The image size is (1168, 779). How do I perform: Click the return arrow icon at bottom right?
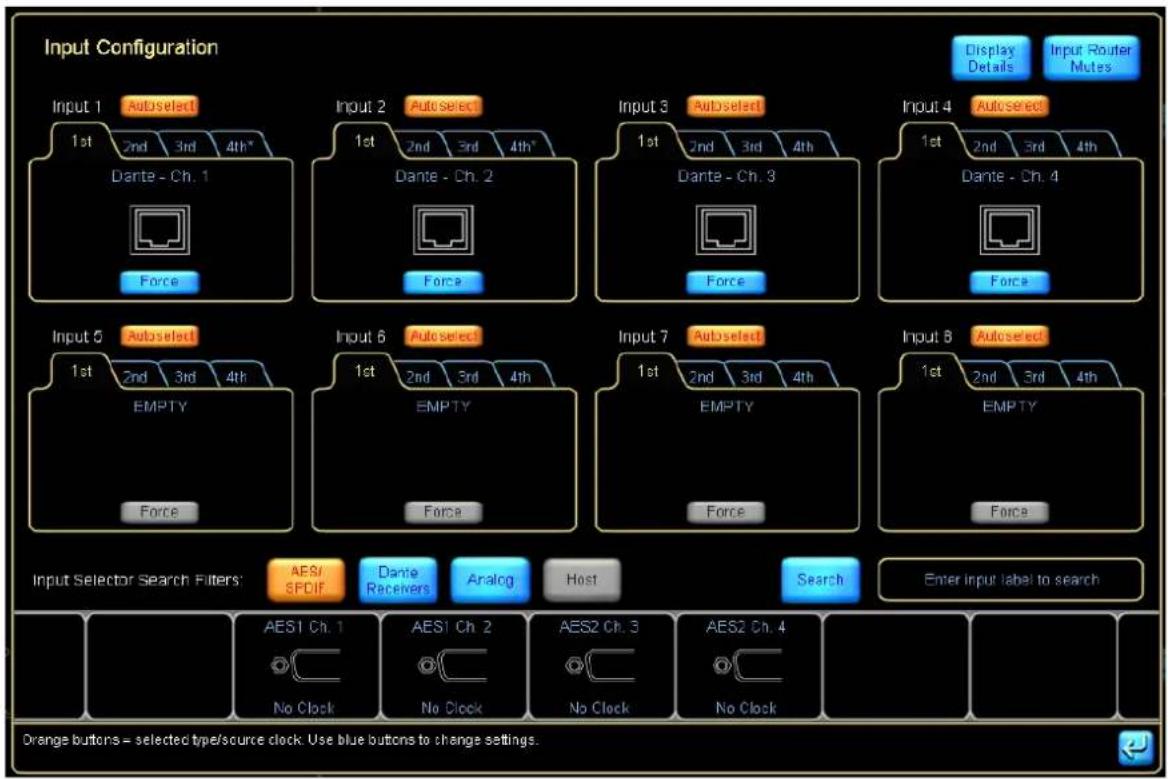click(1135, 747)
